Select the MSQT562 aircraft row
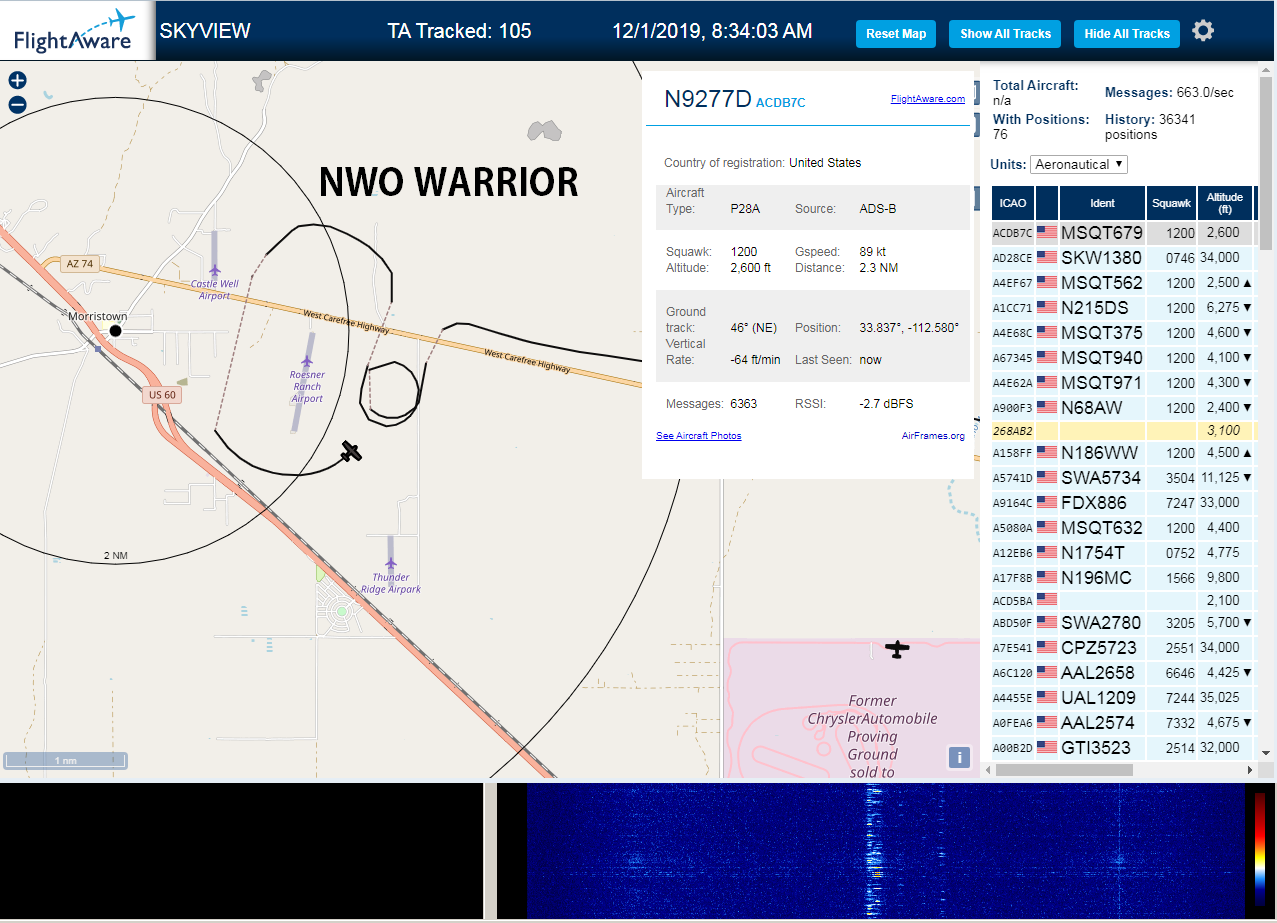Screen dimensions: 1277x923 click(x=1122, y=283)
